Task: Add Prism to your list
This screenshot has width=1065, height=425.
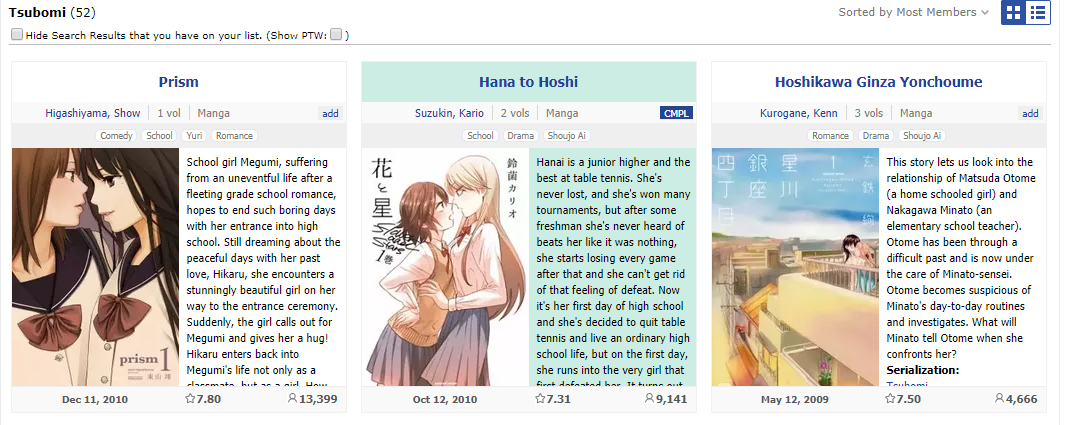Action: tap(331, 113)
